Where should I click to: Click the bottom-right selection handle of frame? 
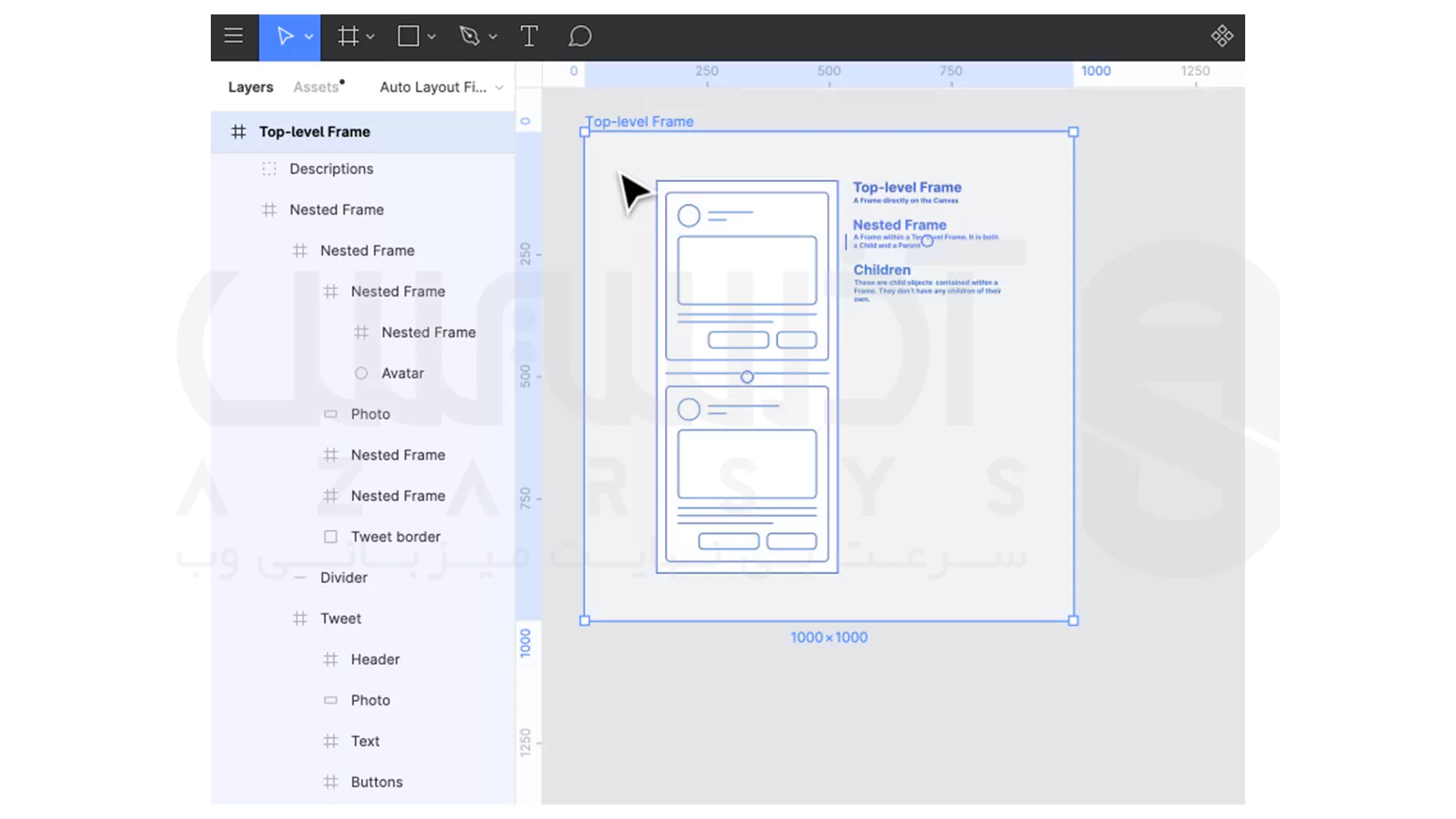coord(1073,620)
